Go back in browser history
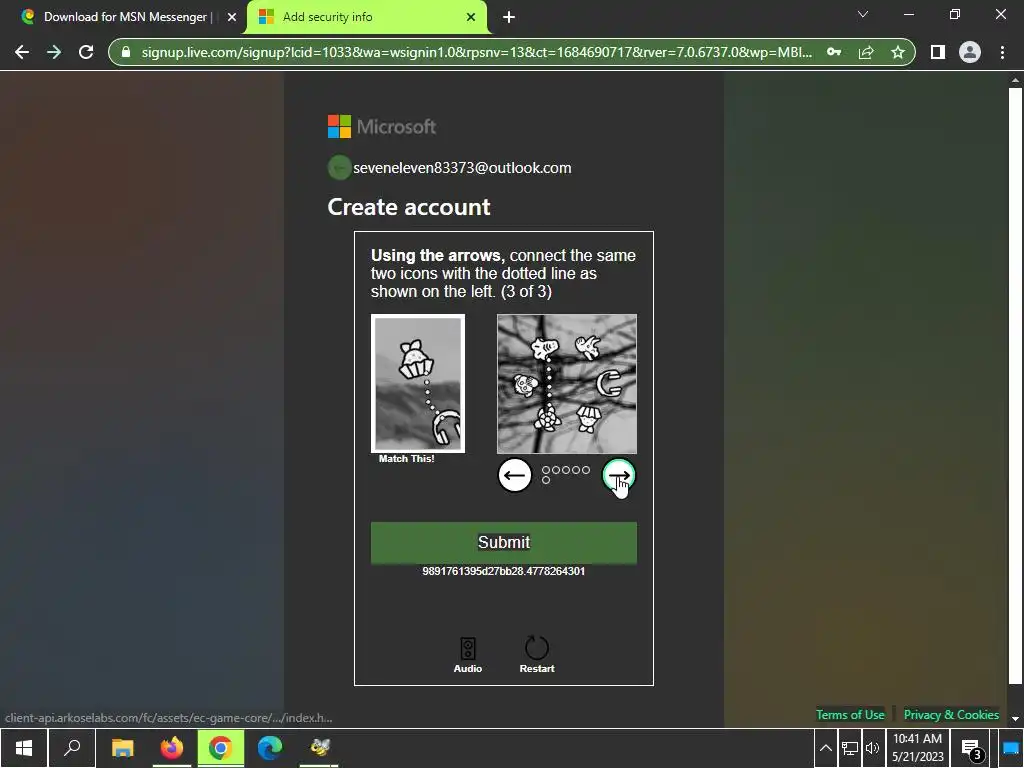 coord(22,52)
